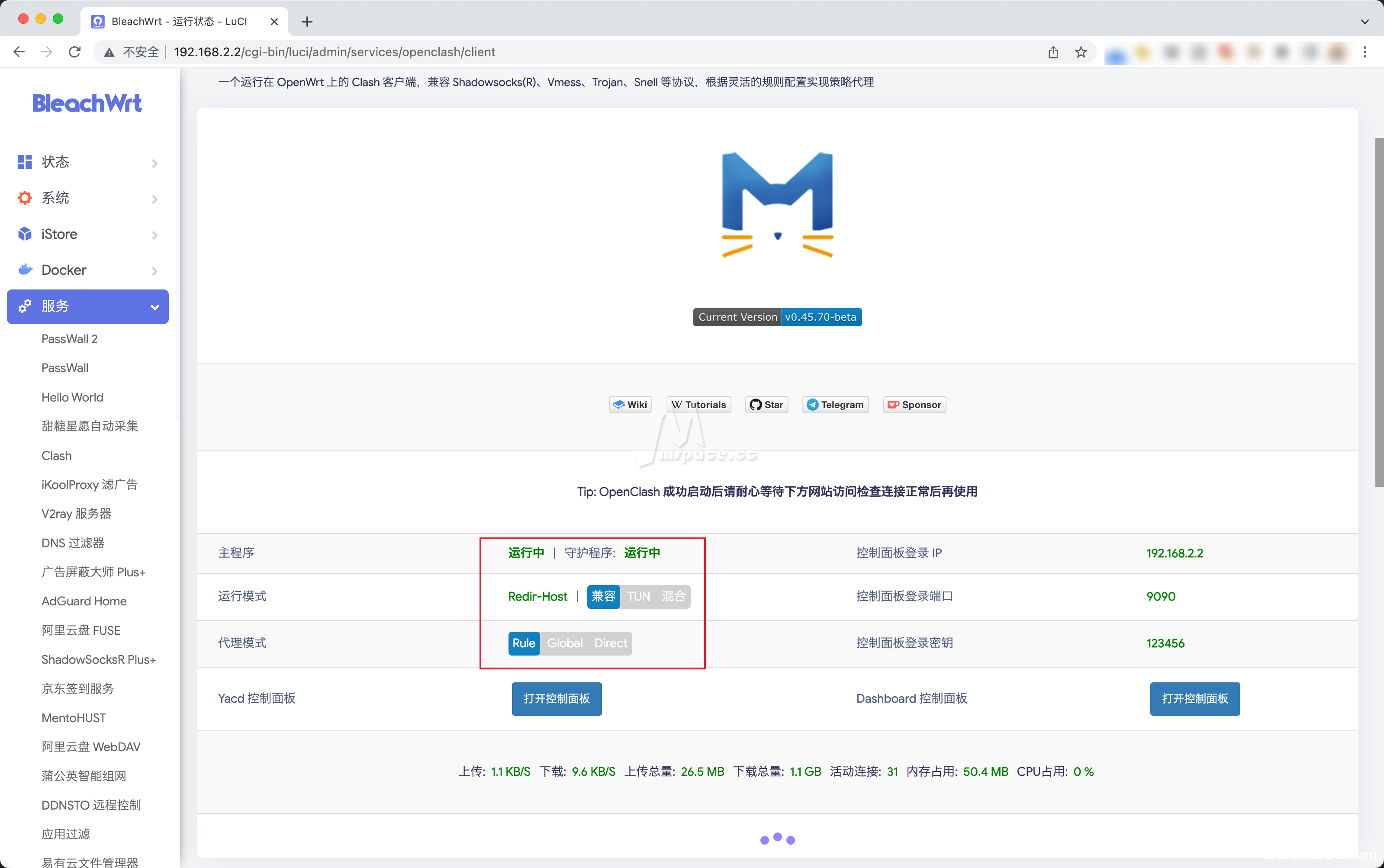
Task: Set proxy mode to Direct
Action: (610, 643)
